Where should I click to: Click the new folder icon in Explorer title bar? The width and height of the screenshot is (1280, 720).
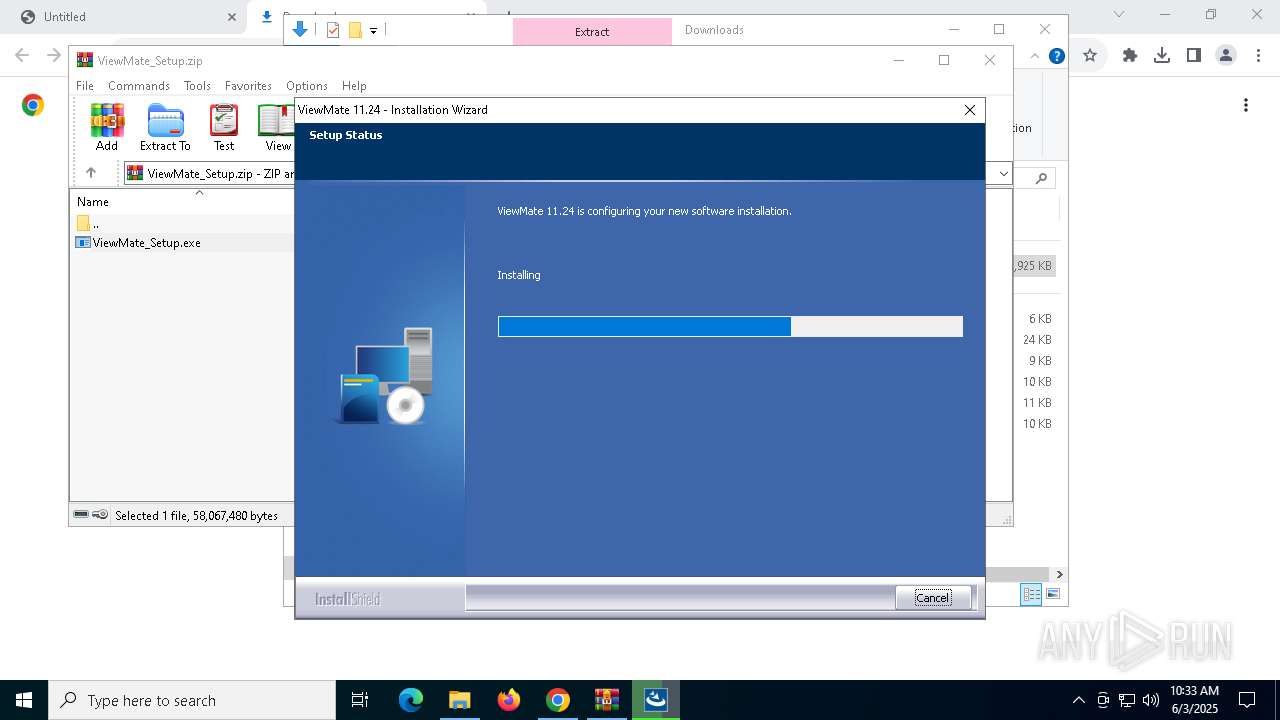point(355,30)
